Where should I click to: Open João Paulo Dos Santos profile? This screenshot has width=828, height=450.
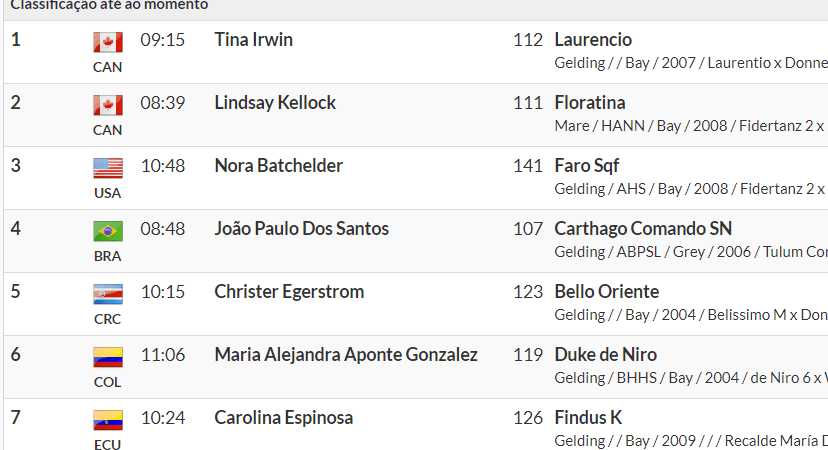tap(301, 229)
